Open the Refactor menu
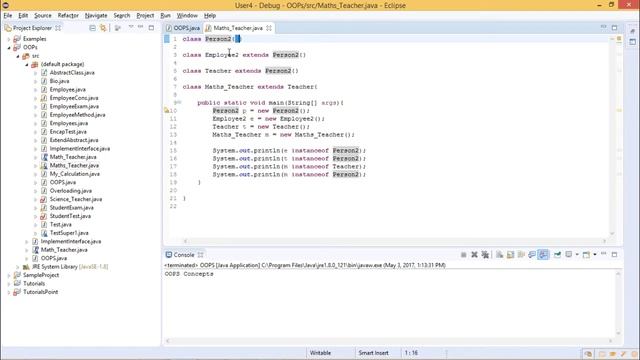Viewport: 640px width, 360px height. point(68,16)
